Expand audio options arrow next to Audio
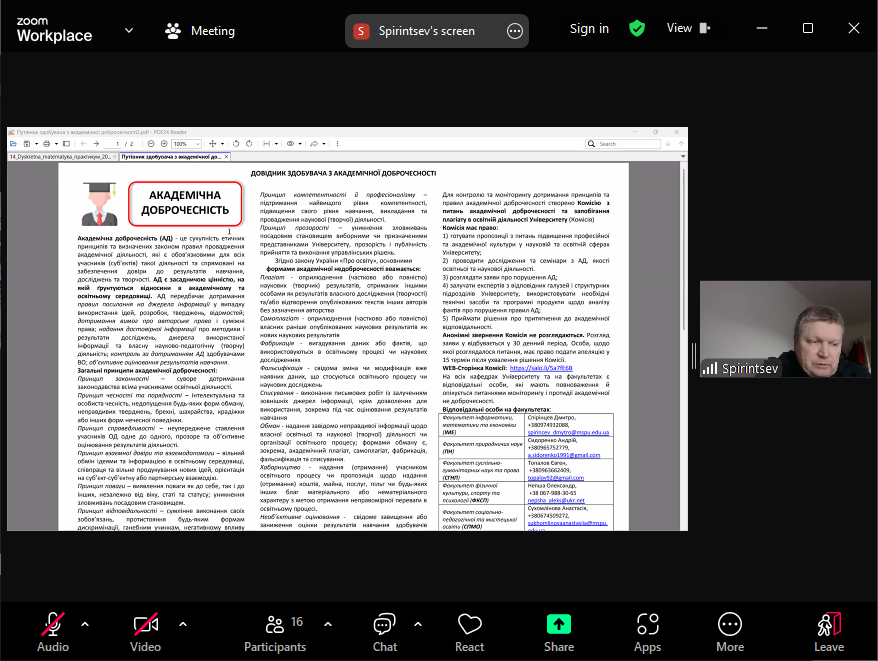 point(84,624)
